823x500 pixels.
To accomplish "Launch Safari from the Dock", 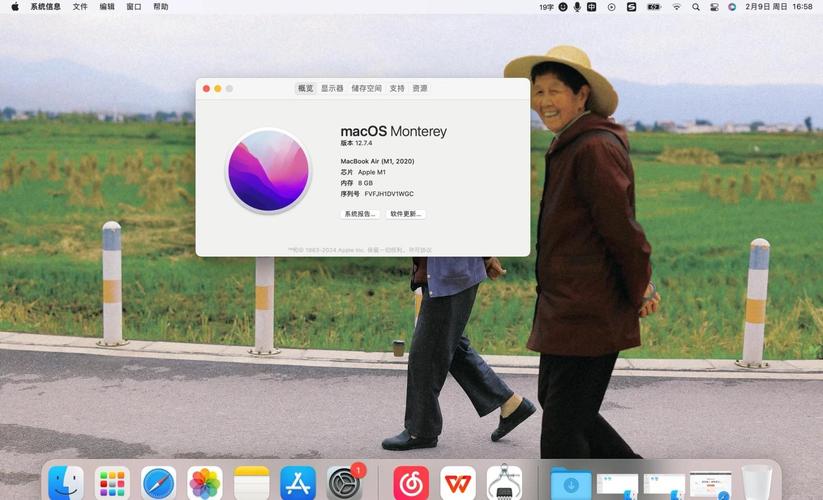I will [x=158, y=483].
